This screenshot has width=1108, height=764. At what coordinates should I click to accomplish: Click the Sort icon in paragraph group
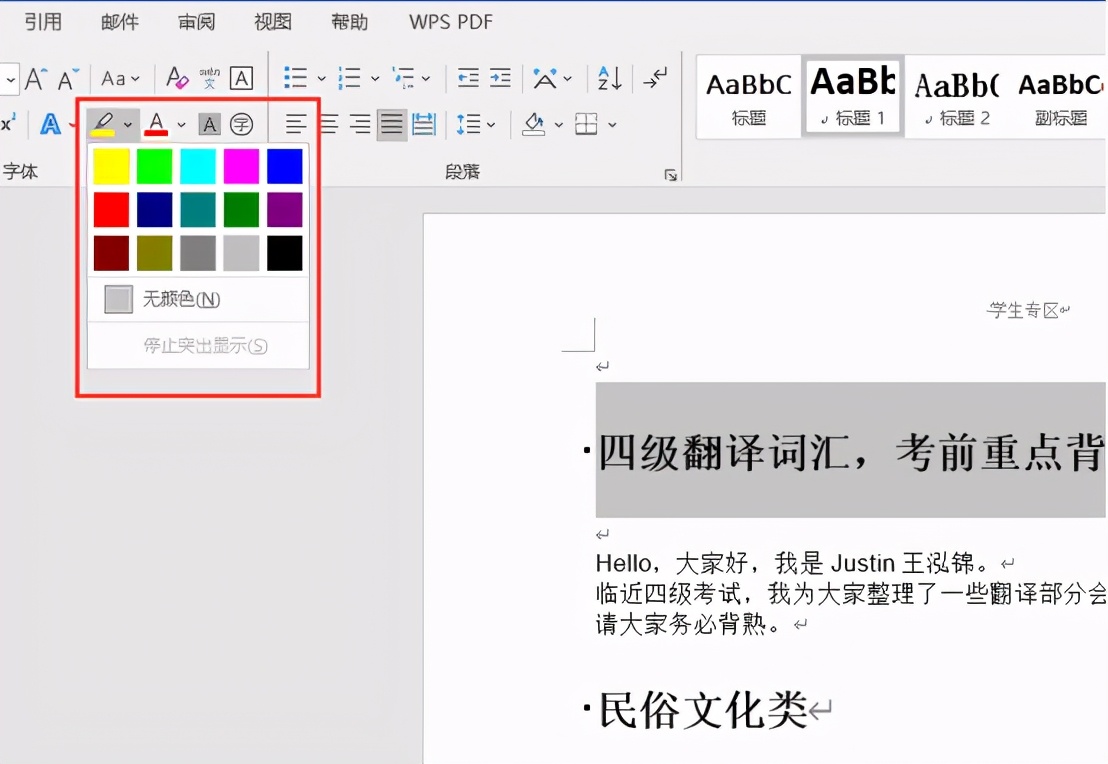[x=610, y=78]
